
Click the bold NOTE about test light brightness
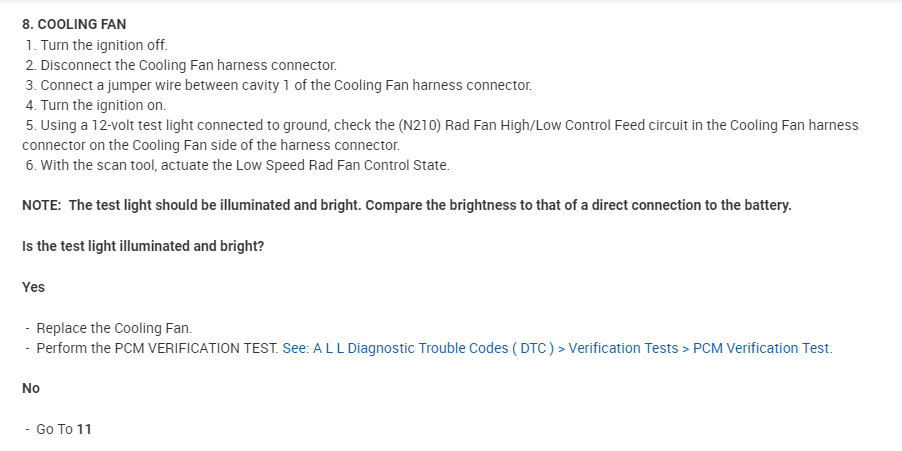[406, 205]
